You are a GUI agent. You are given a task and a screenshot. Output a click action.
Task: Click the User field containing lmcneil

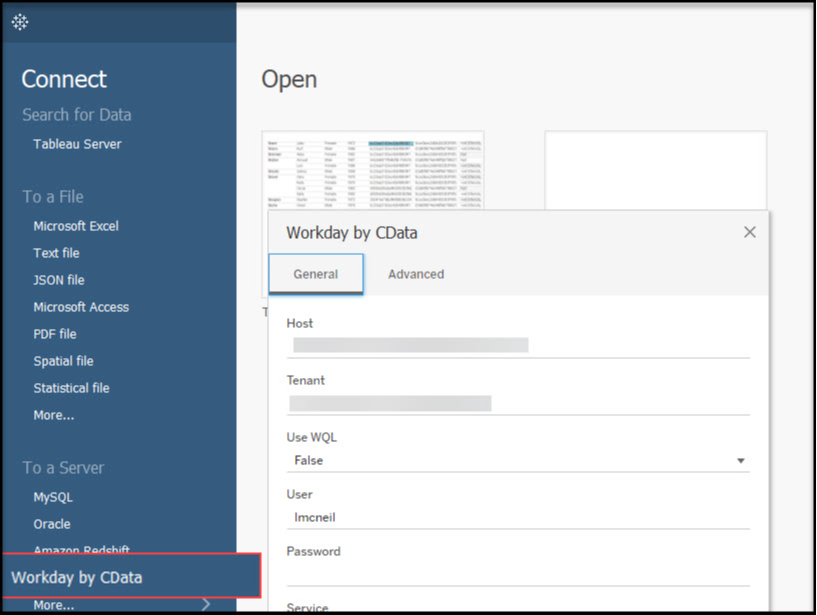(518, 517)
